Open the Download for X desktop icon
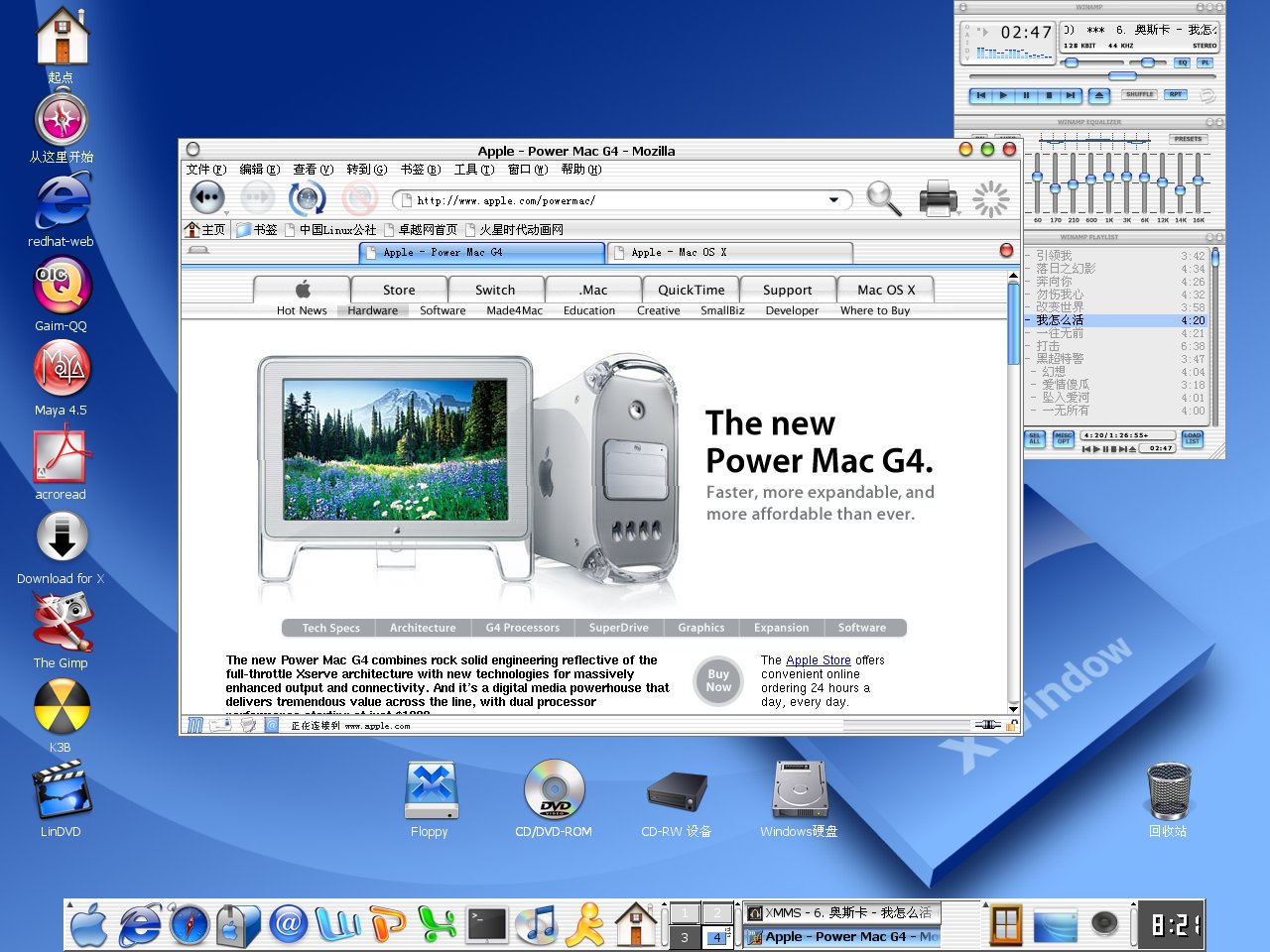 coord(63,537)
